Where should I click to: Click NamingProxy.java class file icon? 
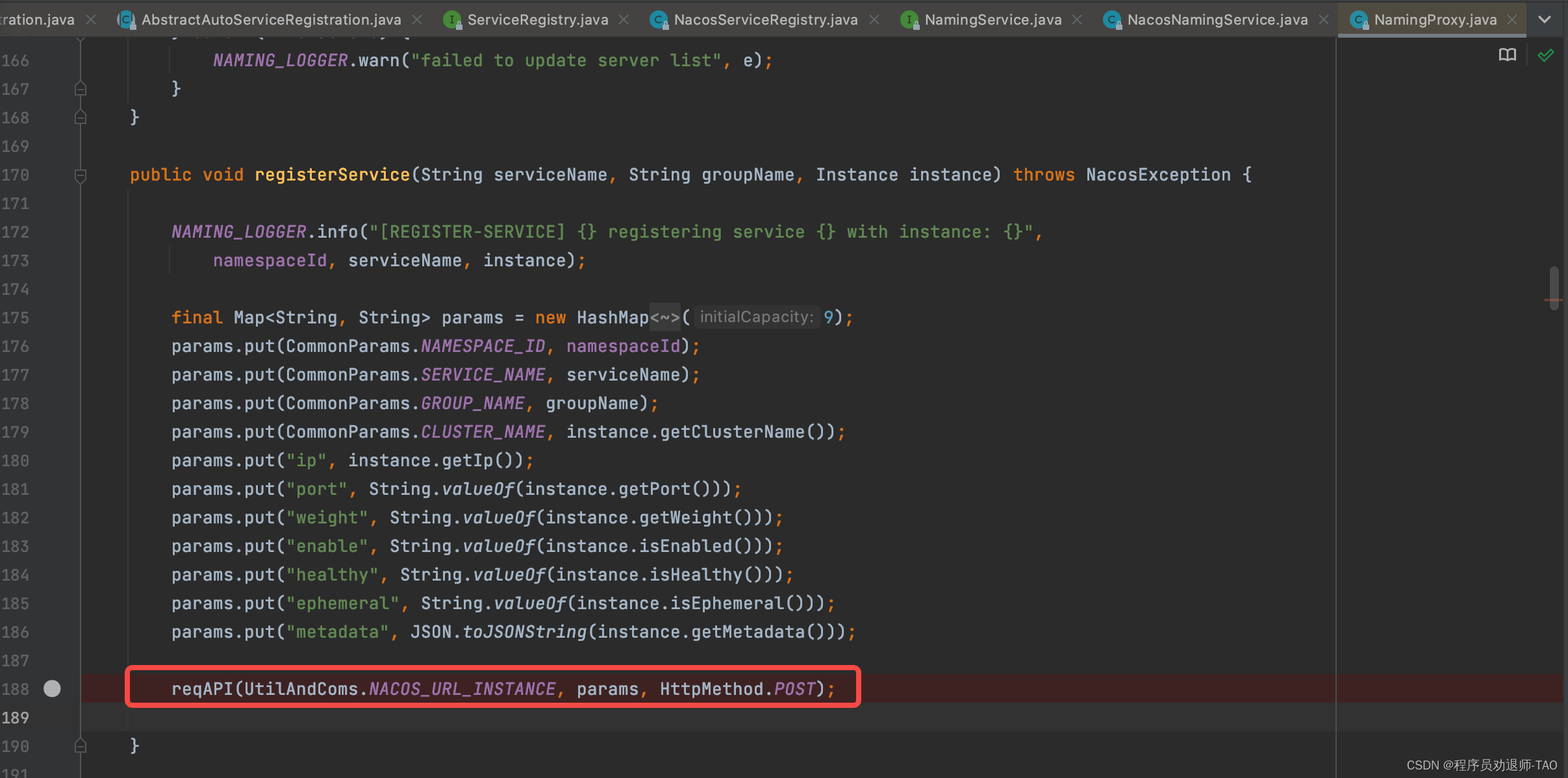[x=1359, y=20]
